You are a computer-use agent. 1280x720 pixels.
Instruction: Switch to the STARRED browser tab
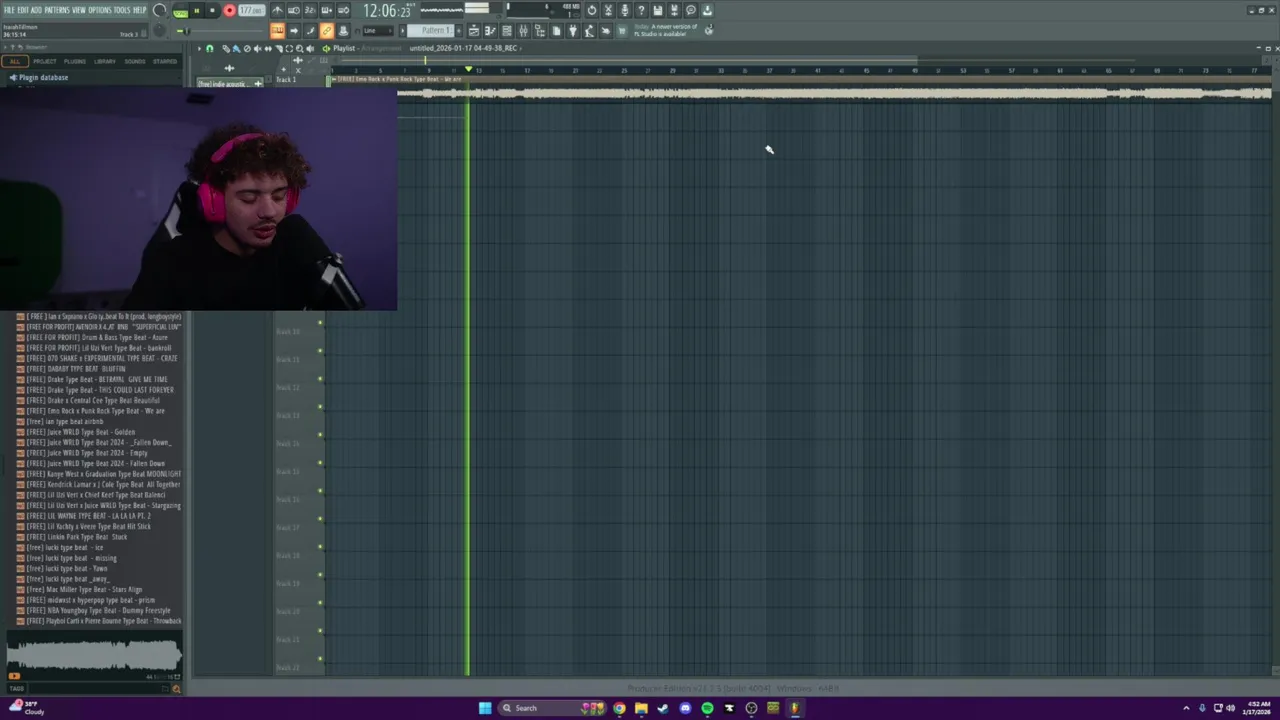click(x=165, y=61)
